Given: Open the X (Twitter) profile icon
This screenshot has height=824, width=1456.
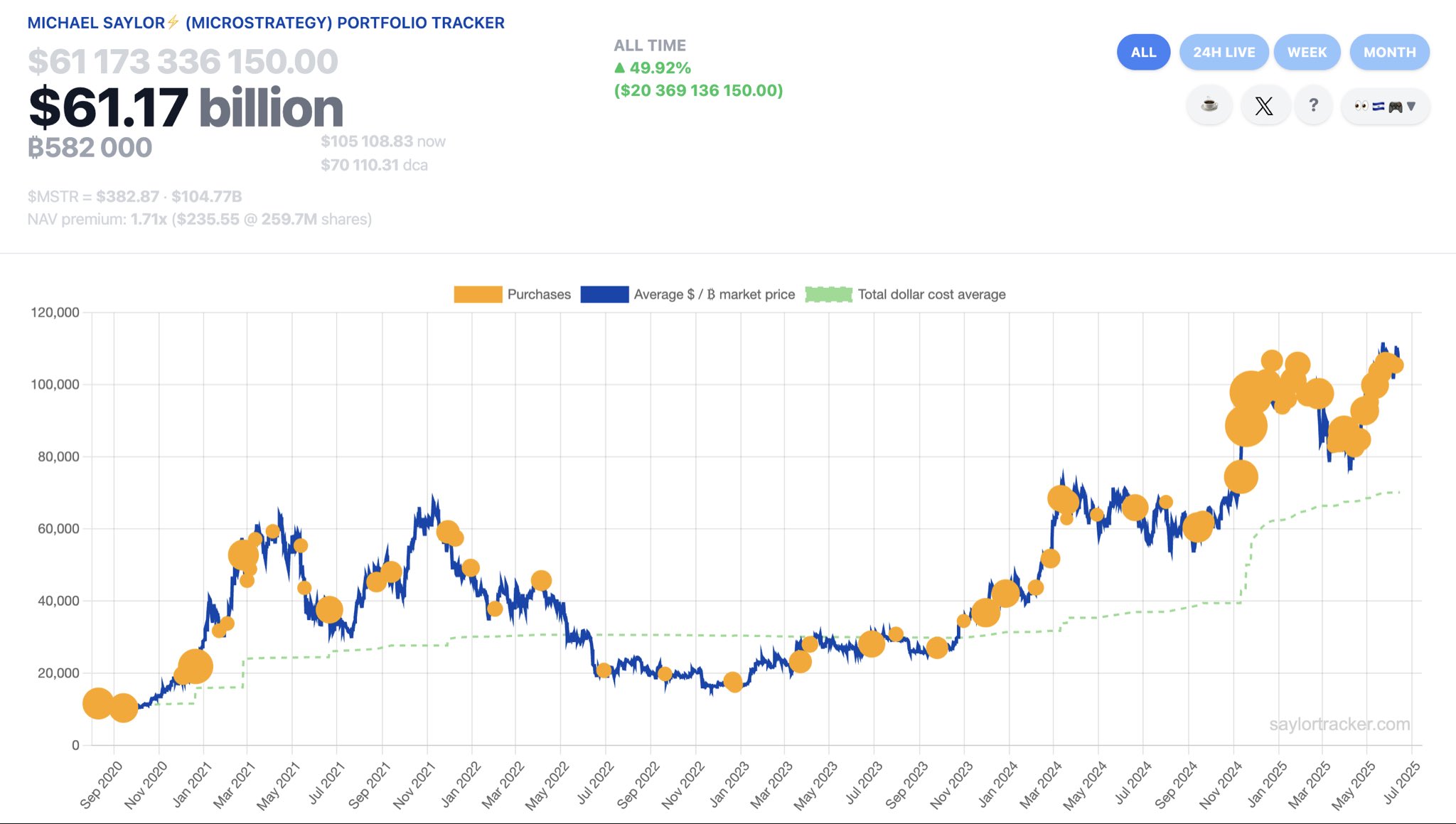Looking at the screenshot, I should coord(1265,105).
